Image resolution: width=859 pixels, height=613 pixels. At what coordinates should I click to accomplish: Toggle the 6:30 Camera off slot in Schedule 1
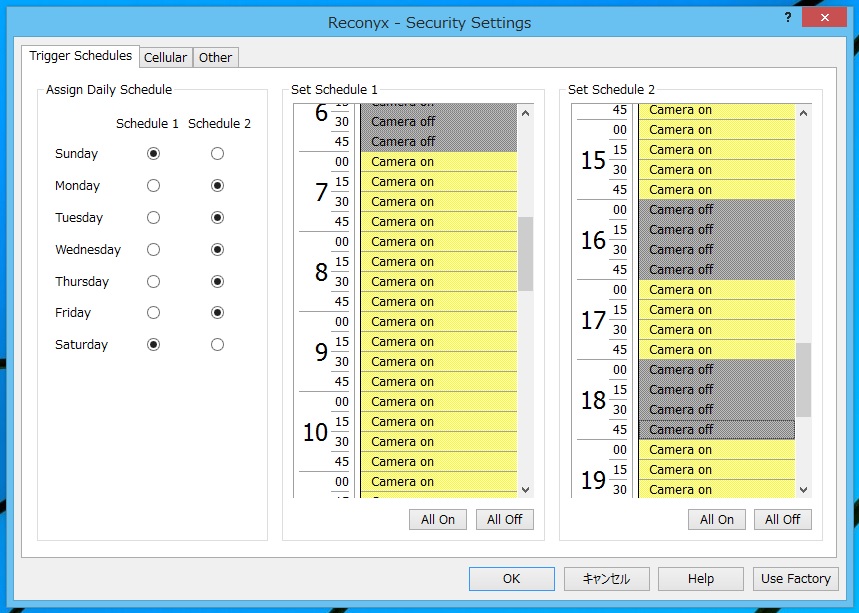(x=439, y=122)
